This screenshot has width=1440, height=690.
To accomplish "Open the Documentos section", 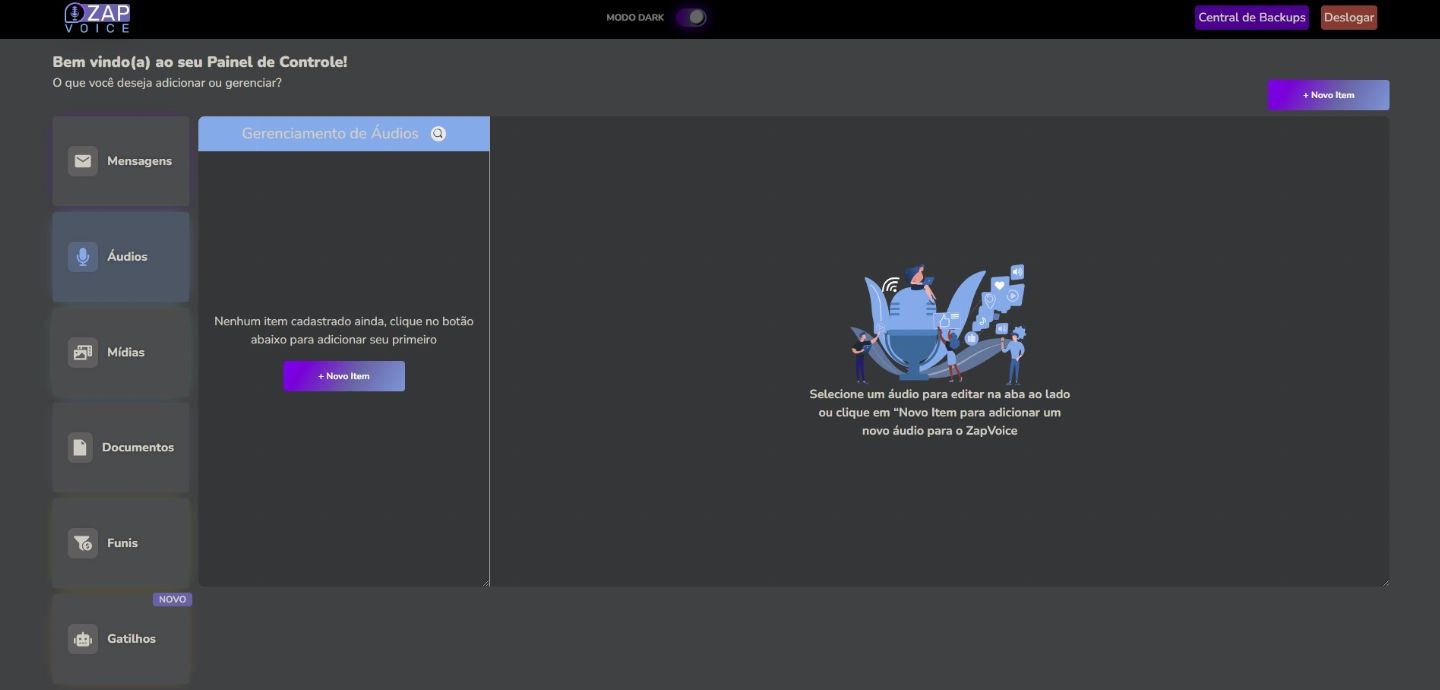I will [121, 447].
